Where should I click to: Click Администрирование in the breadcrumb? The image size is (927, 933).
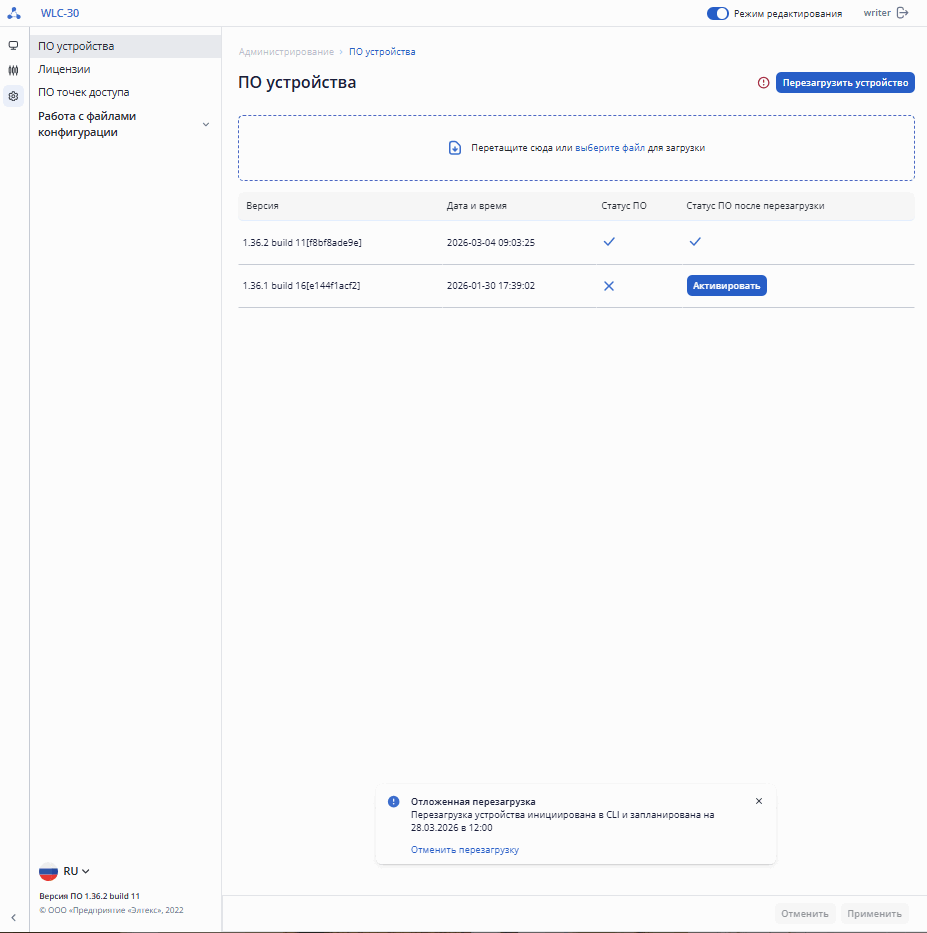point(286,52)
